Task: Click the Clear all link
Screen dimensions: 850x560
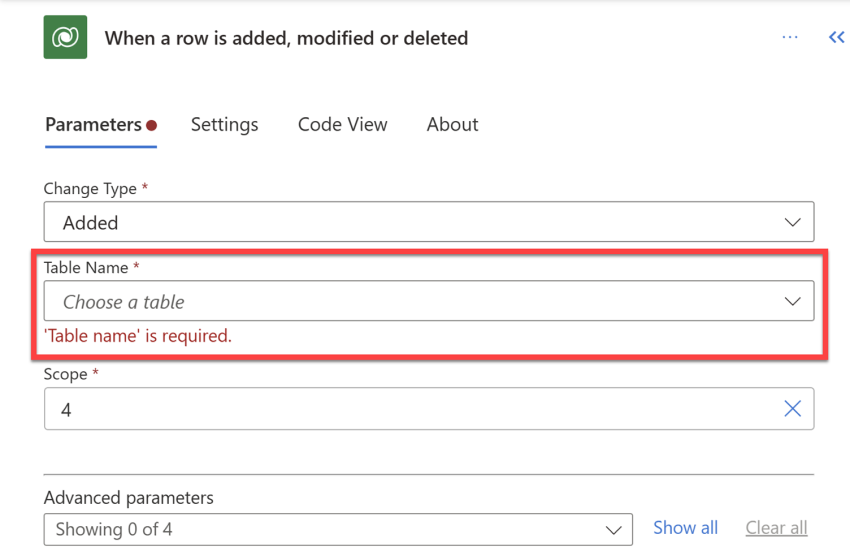Action: (x=776, y=527)
